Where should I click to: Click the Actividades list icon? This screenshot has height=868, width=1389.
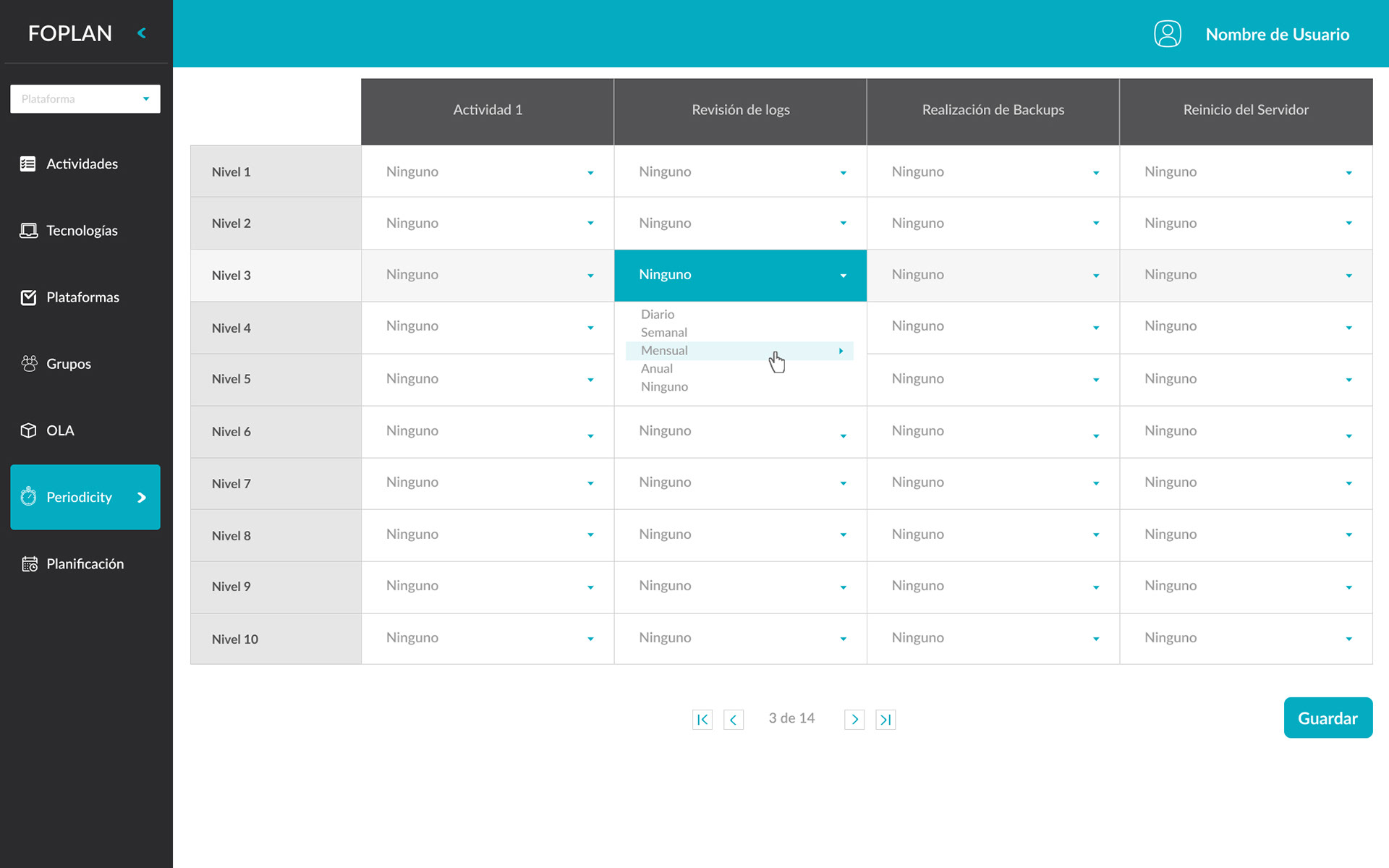[28, 164]
